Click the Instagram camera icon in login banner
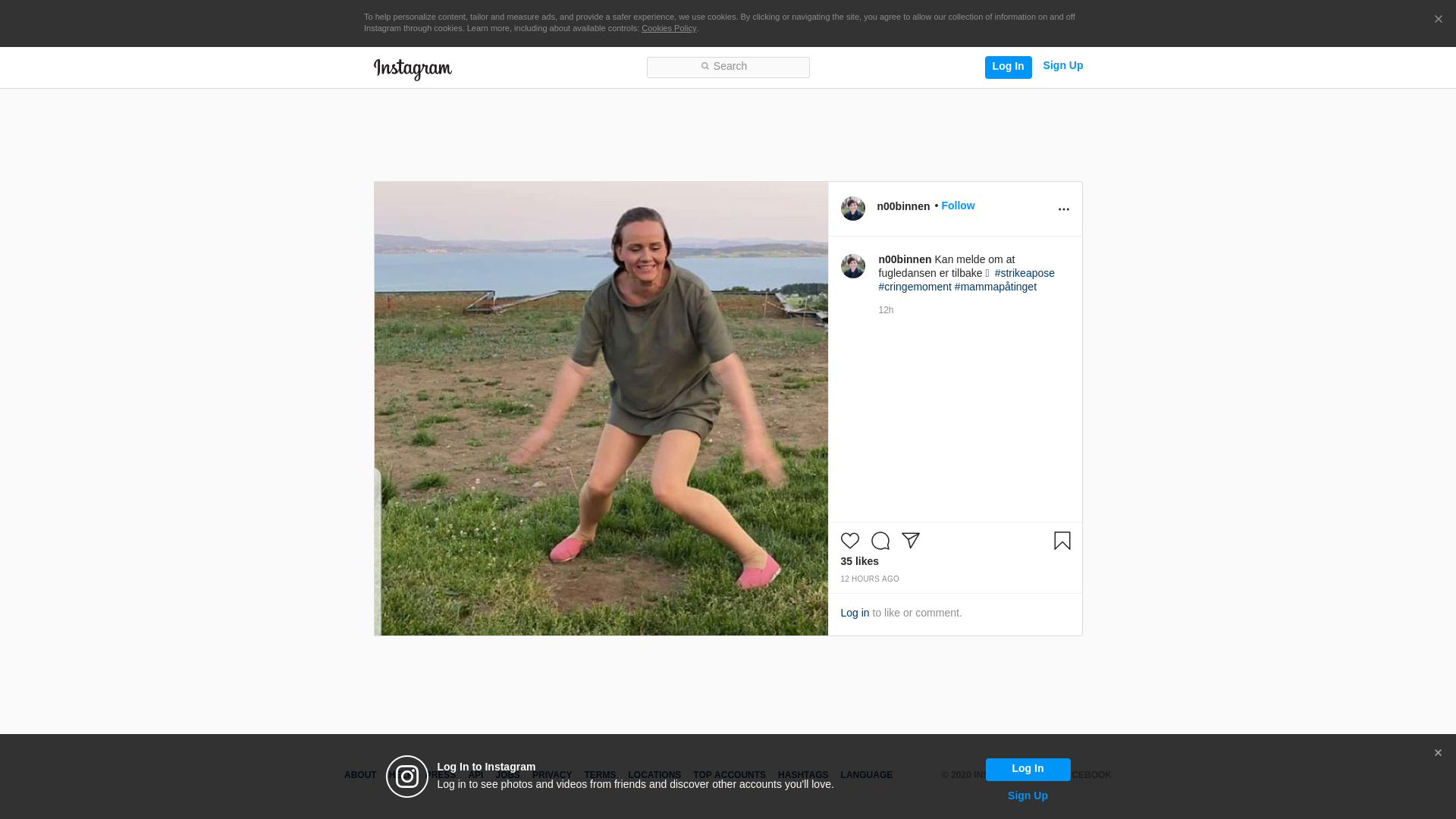This screenshot has width=1456, height=819. (x=407, y=777)
